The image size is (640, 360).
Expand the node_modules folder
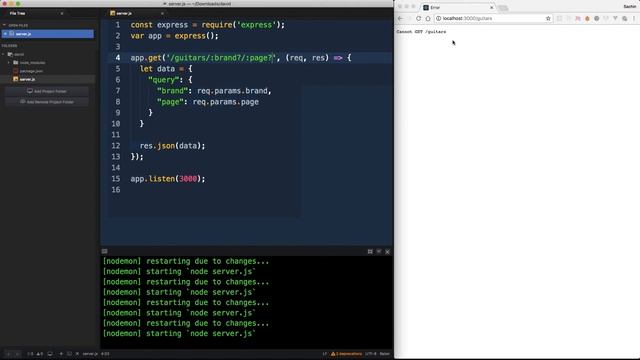(x=9, y=62)
